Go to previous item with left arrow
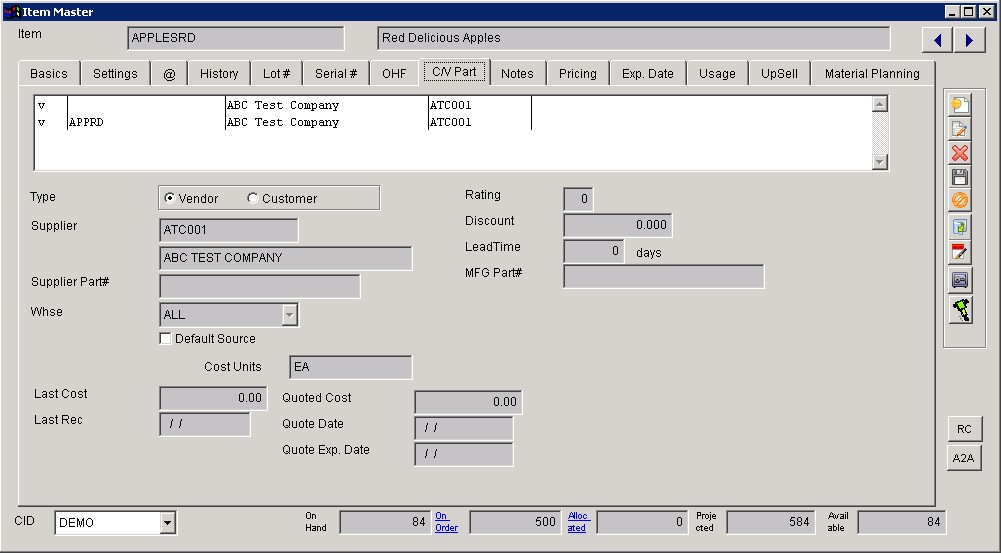 [x=937, y=40]
